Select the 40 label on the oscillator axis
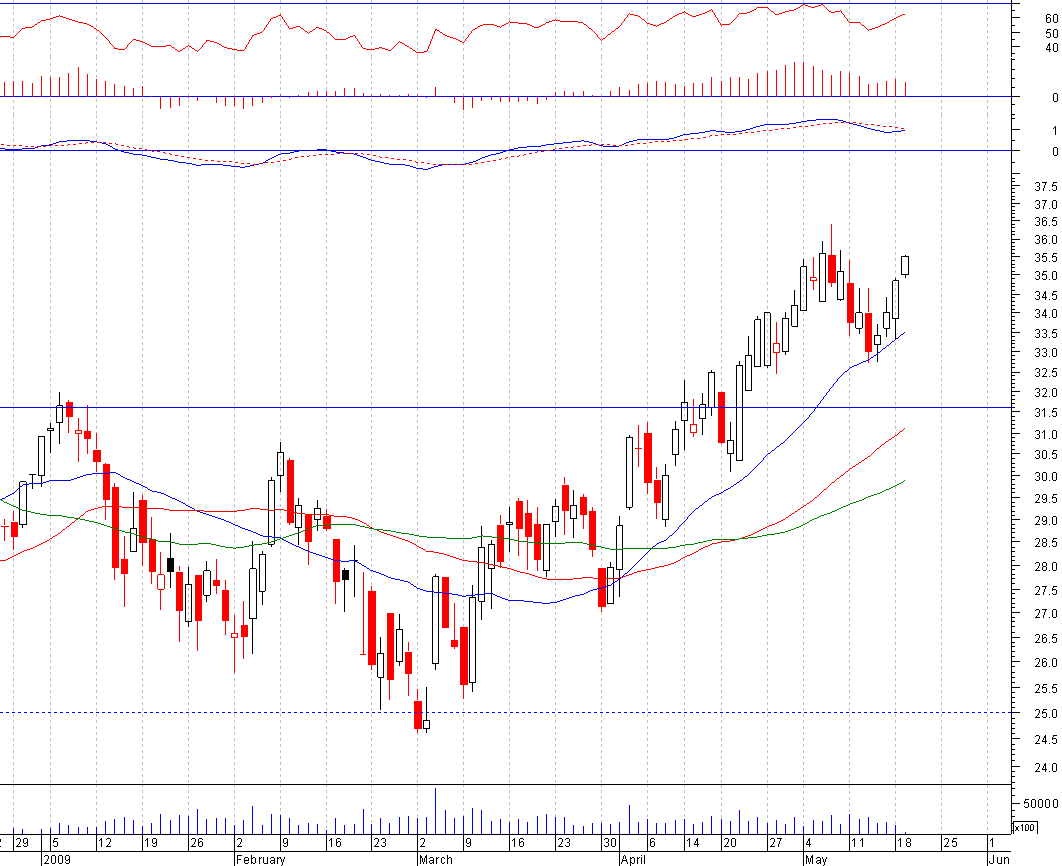Viewport: 1062px width, 866px height. point(1052,48)
